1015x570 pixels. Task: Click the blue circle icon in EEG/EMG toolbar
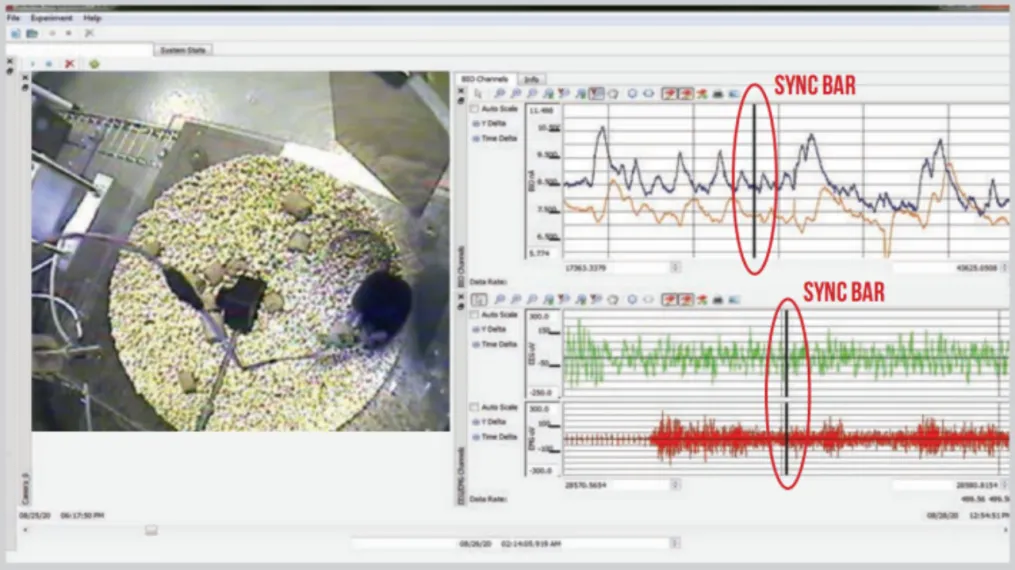tap(632, 300)
